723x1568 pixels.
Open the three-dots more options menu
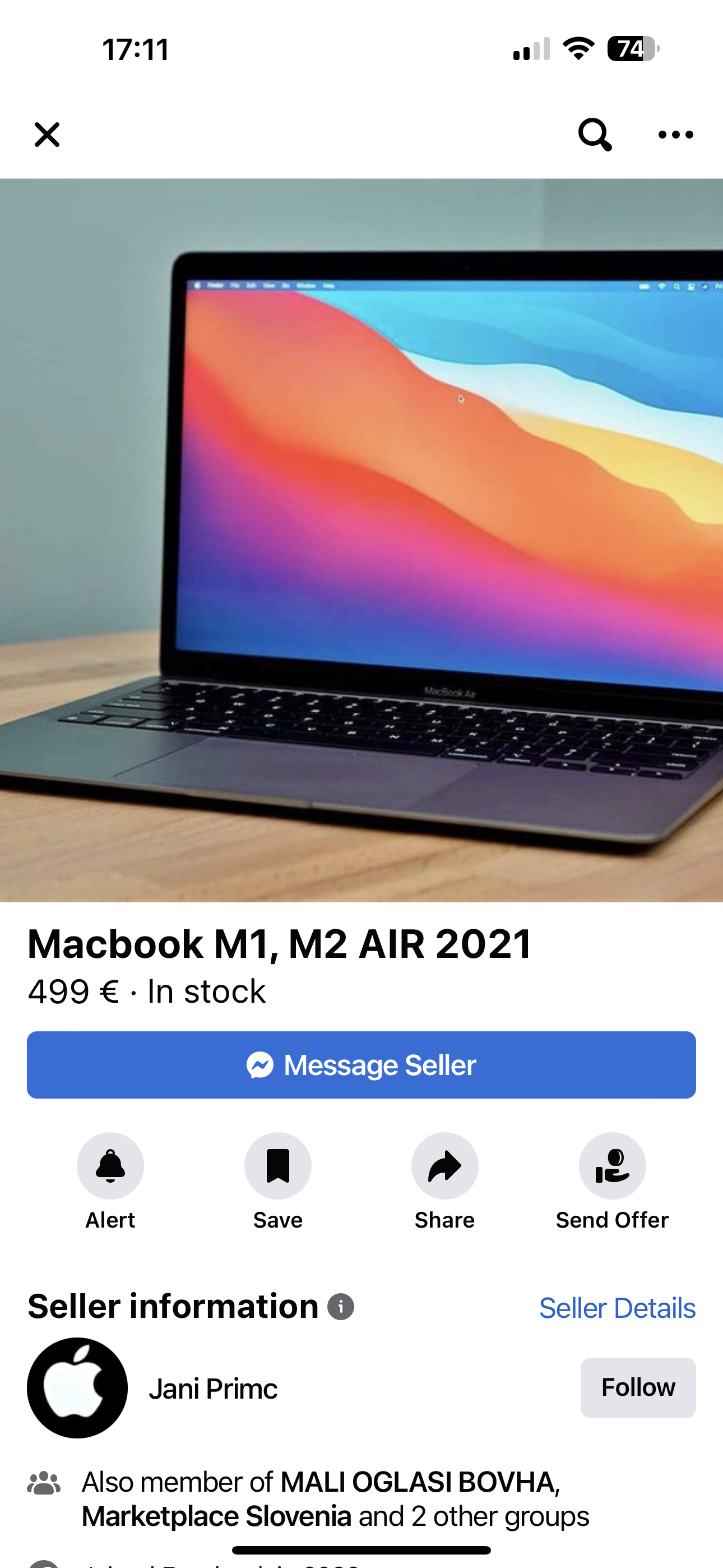click(x=675, y=135)
